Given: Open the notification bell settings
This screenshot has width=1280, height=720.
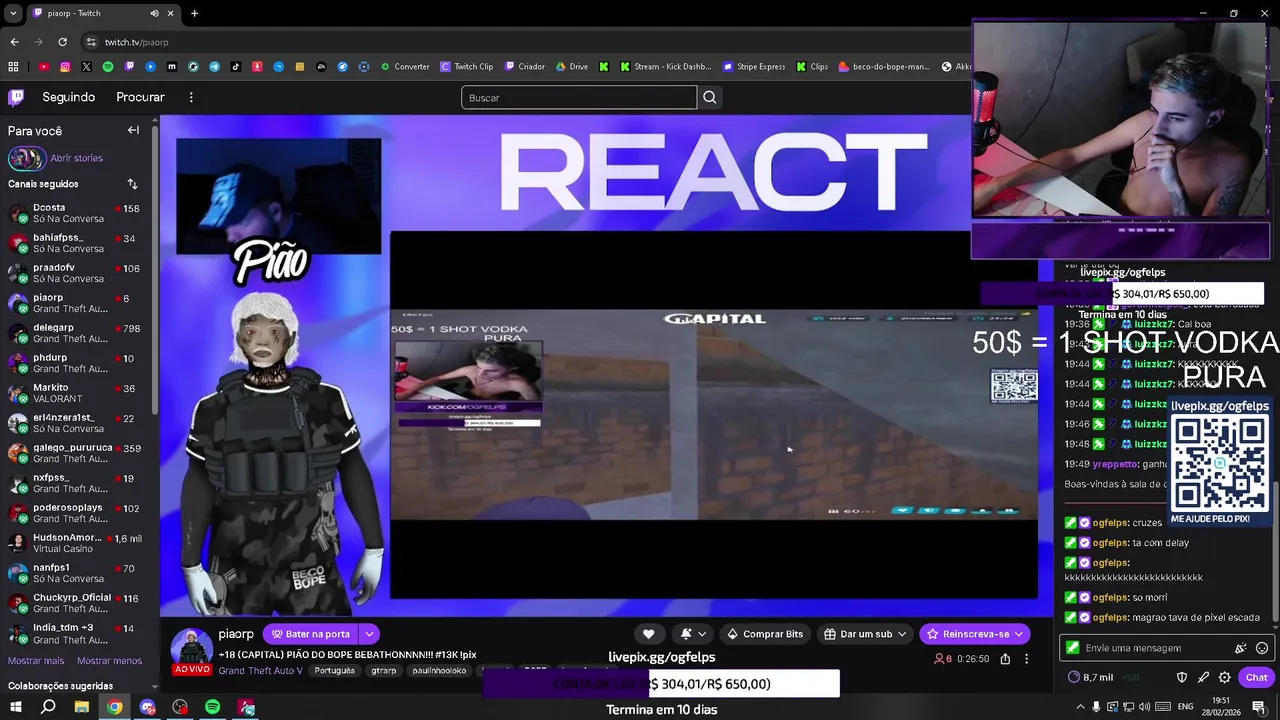Looking at the screenshot, I should tap(693, 634).
